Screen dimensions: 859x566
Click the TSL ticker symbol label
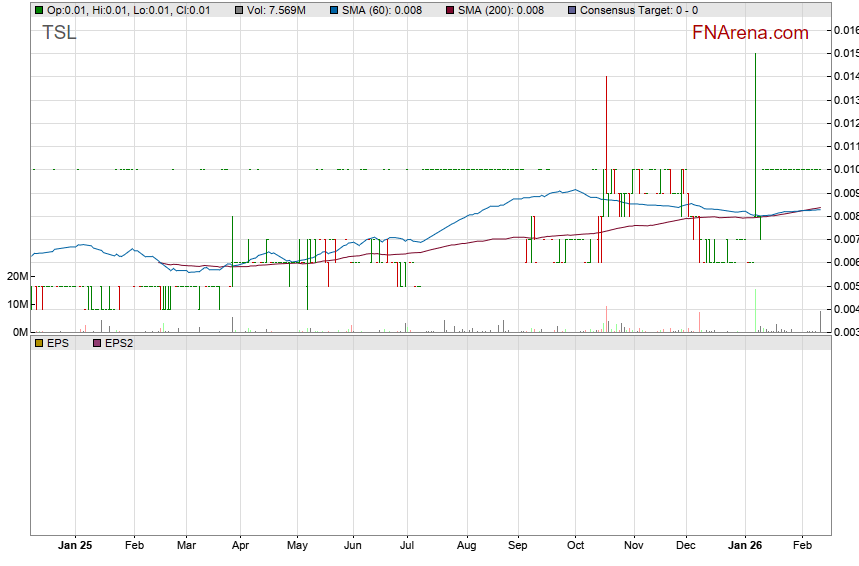[x=59, y=33]
